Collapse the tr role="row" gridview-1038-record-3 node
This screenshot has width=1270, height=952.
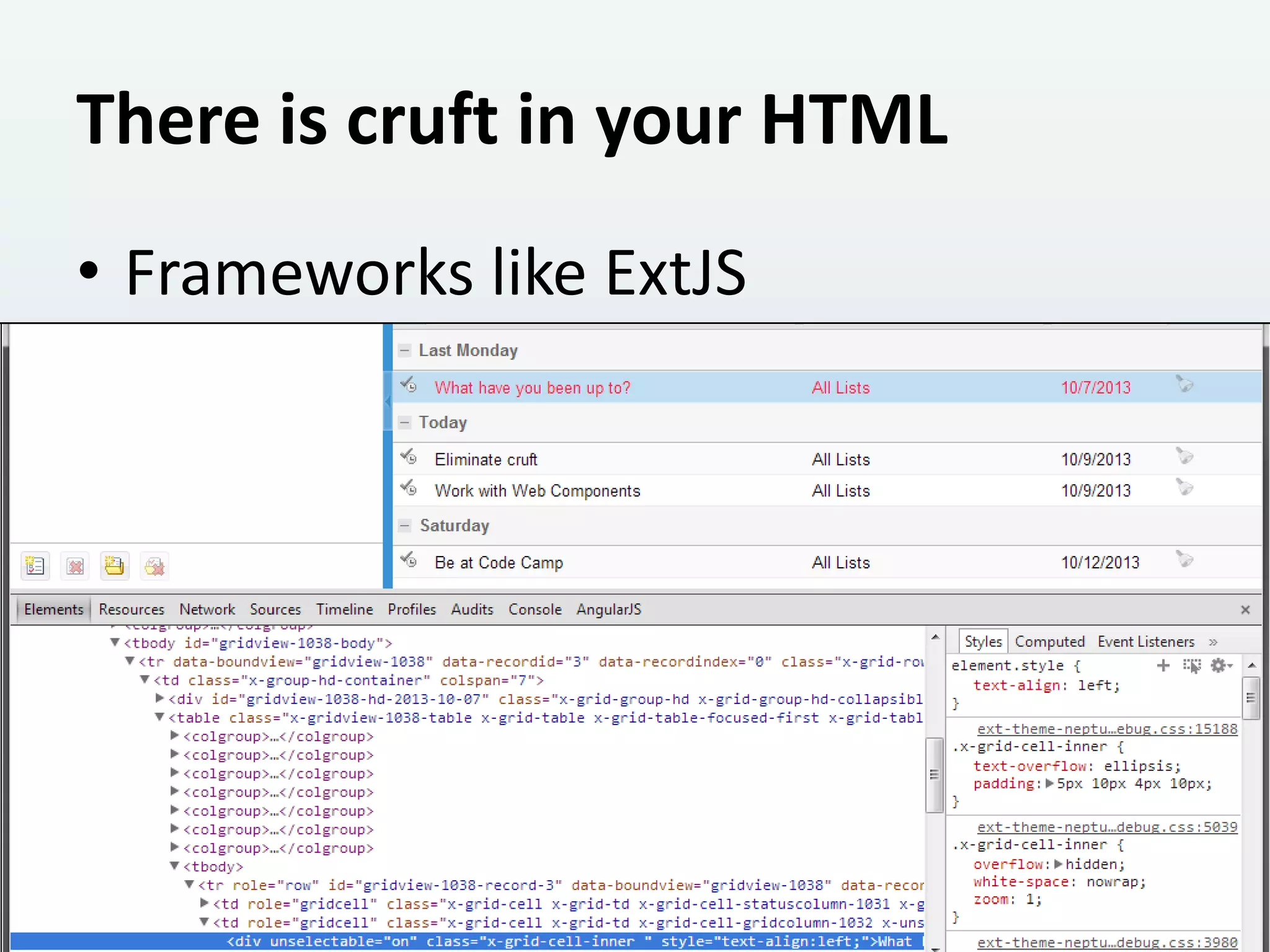189,884
